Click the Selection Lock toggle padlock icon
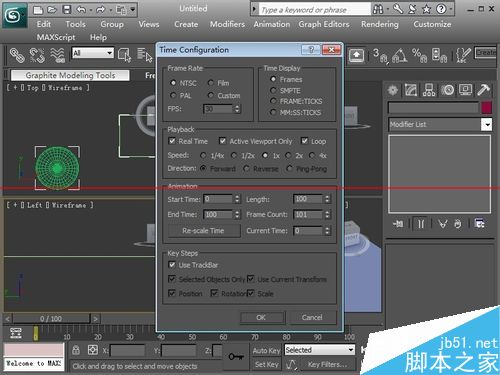Viewport: 500px width, 375px height. tap(76, 350)
